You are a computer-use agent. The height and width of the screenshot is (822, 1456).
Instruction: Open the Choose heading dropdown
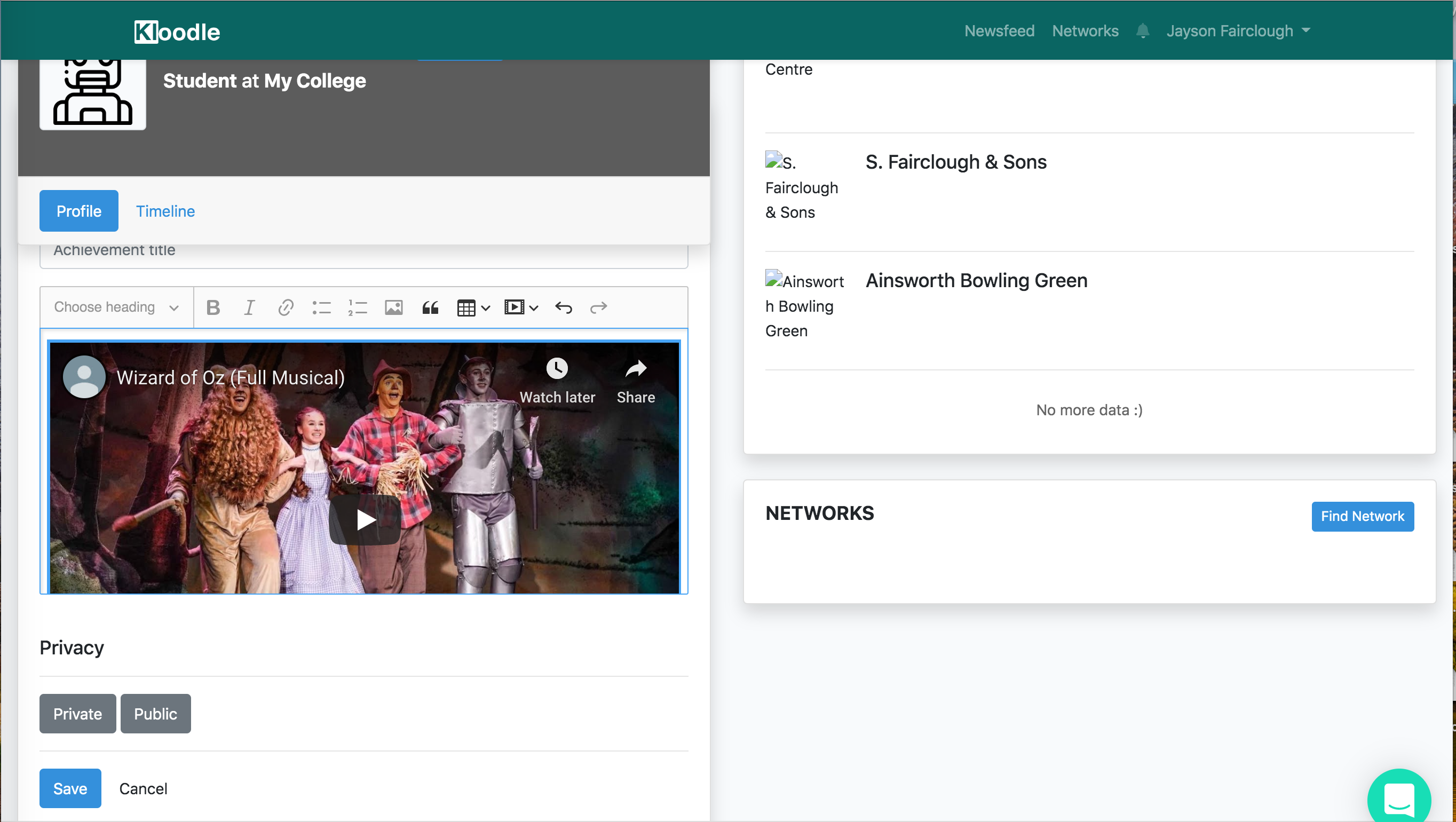[117, 307]
